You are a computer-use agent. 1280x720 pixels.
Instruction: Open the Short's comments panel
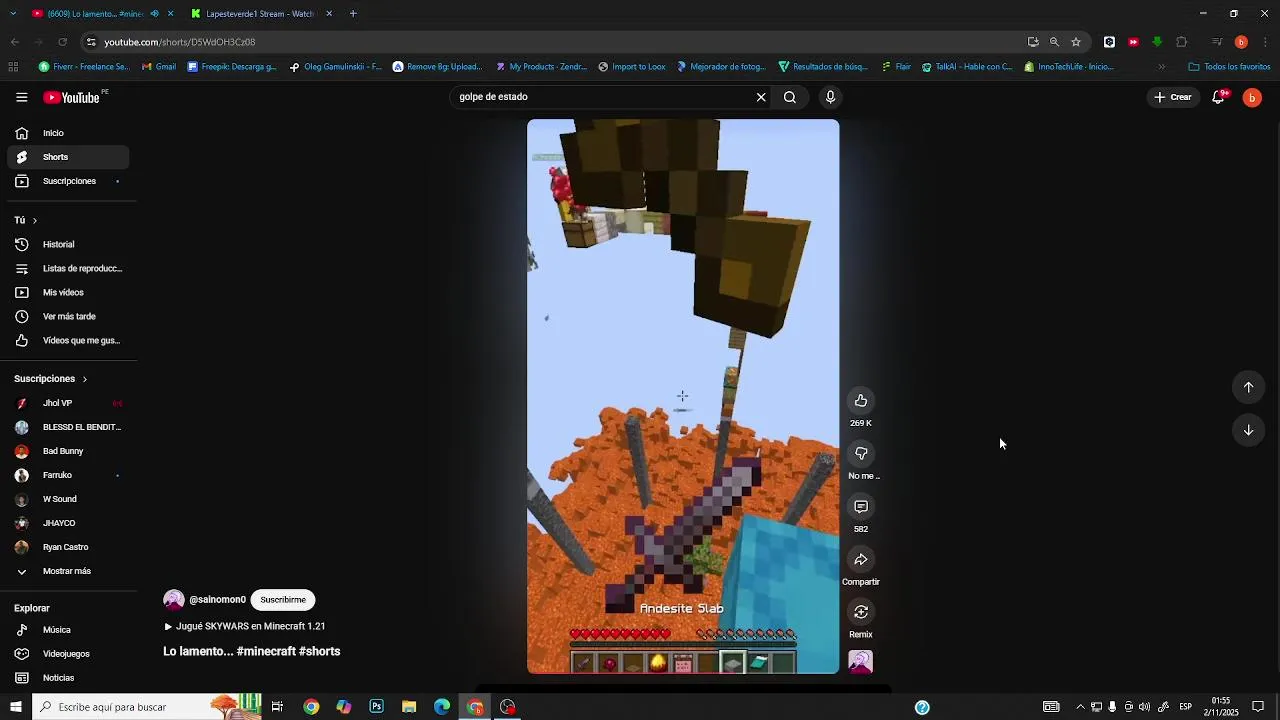(861, 507)
